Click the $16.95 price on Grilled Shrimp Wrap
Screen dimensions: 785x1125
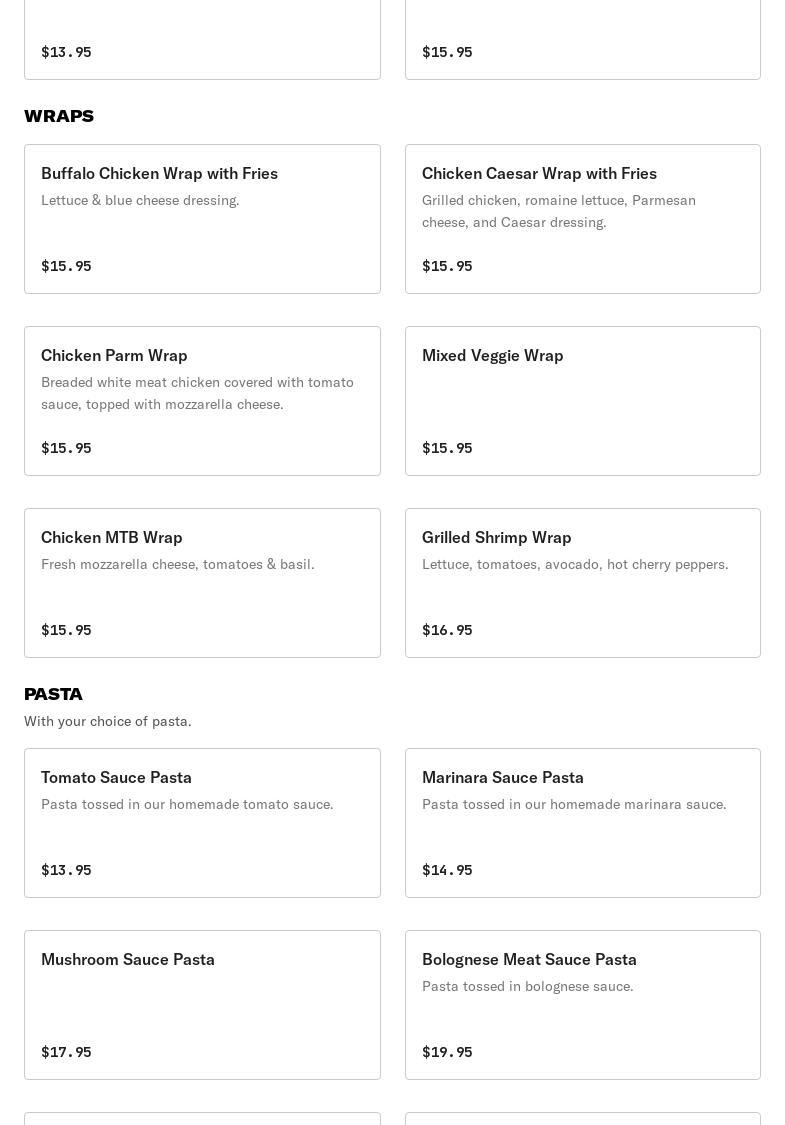[x=447, y=630]
